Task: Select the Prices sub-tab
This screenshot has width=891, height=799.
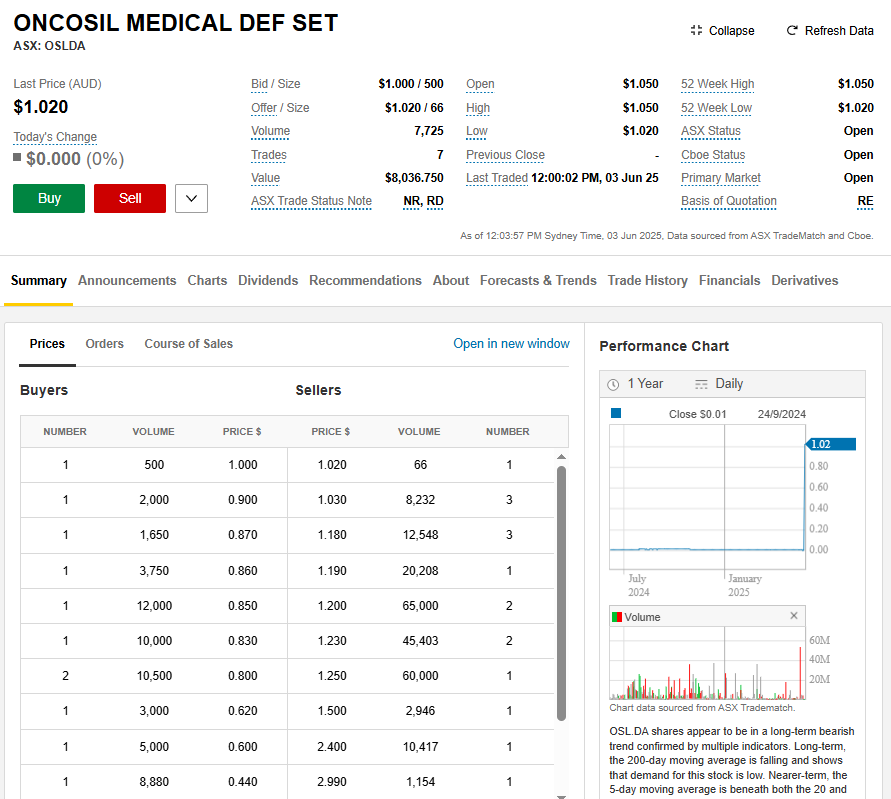Action: [47, 344]
